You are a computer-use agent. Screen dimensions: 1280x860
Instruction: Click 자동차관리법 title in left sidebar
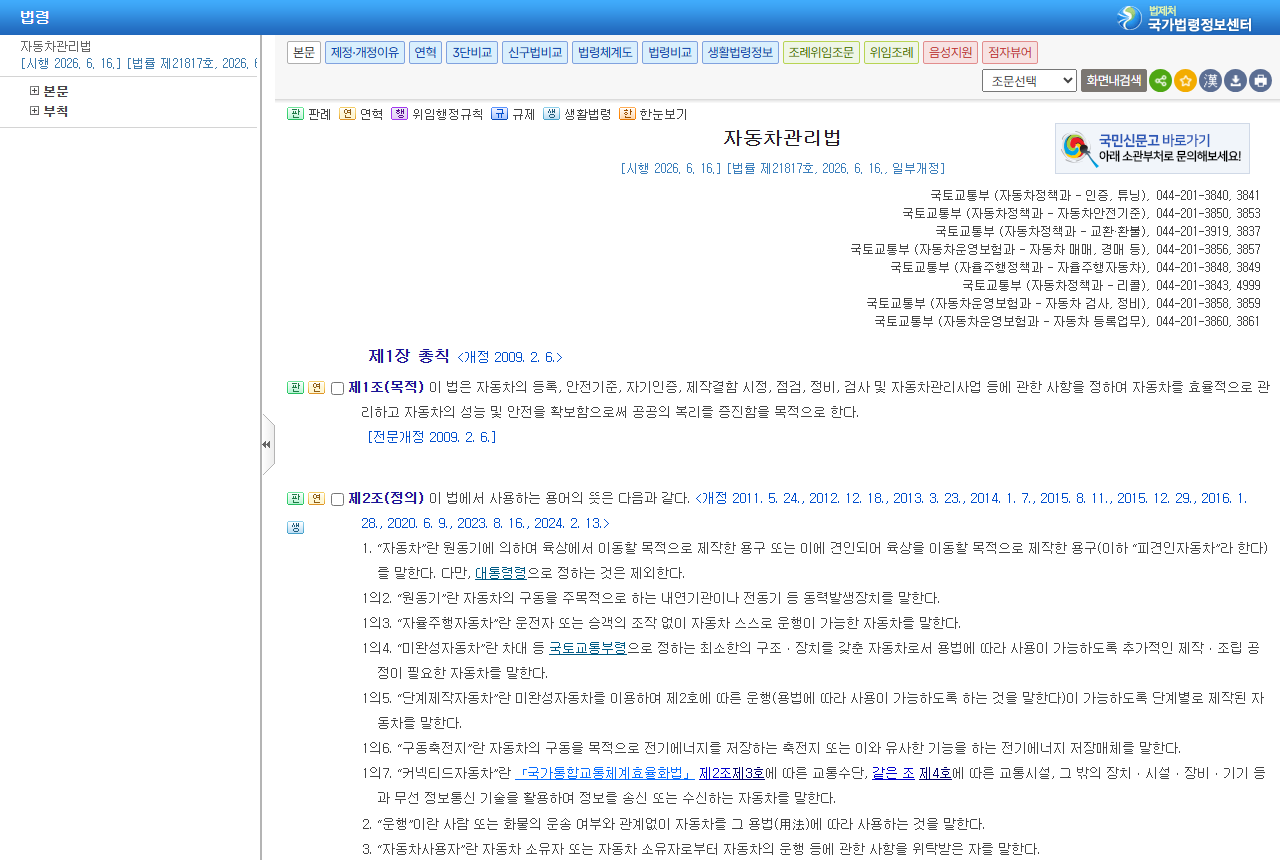56,46
